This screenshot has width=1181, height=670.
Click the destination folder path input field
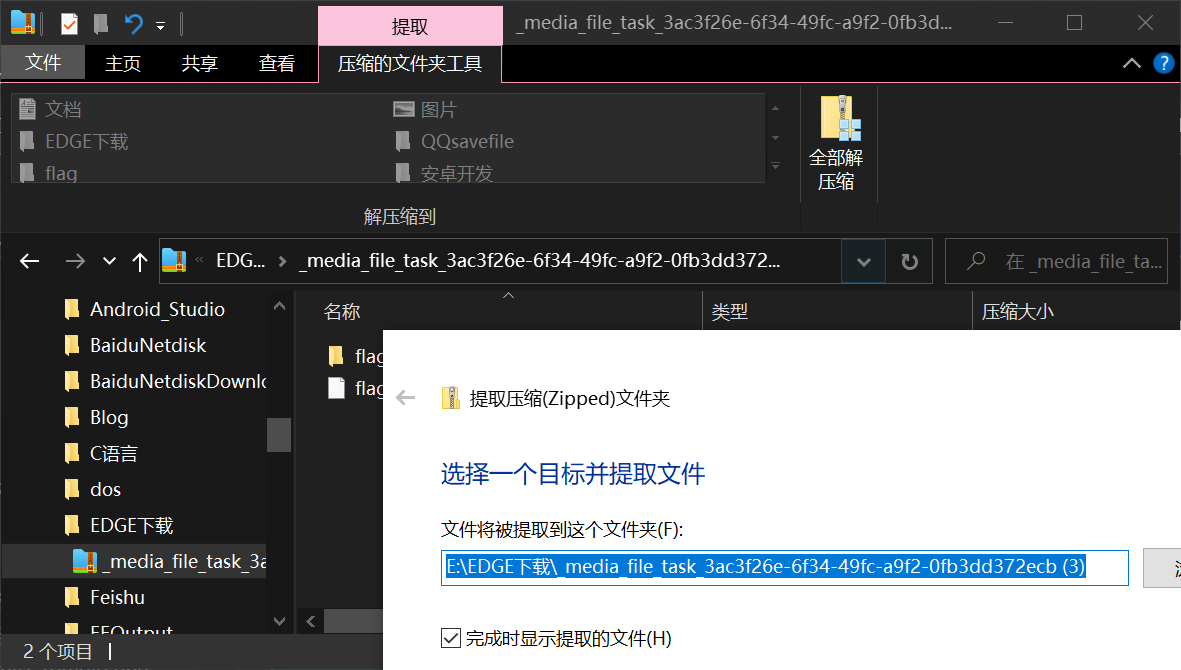tap(785, 568)
